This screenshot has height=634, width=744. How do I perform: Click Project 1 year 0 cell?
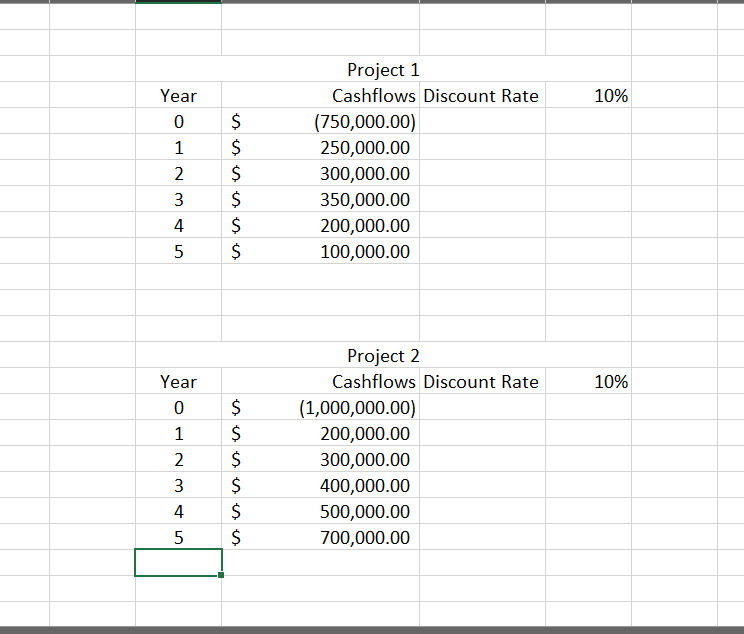pos(178,121)
